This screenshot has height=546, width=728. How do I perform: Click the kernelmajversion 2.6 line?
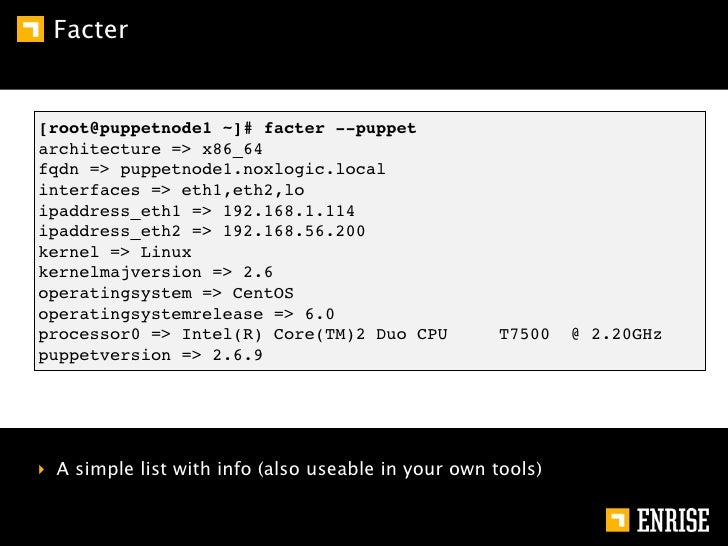[156, 273]
